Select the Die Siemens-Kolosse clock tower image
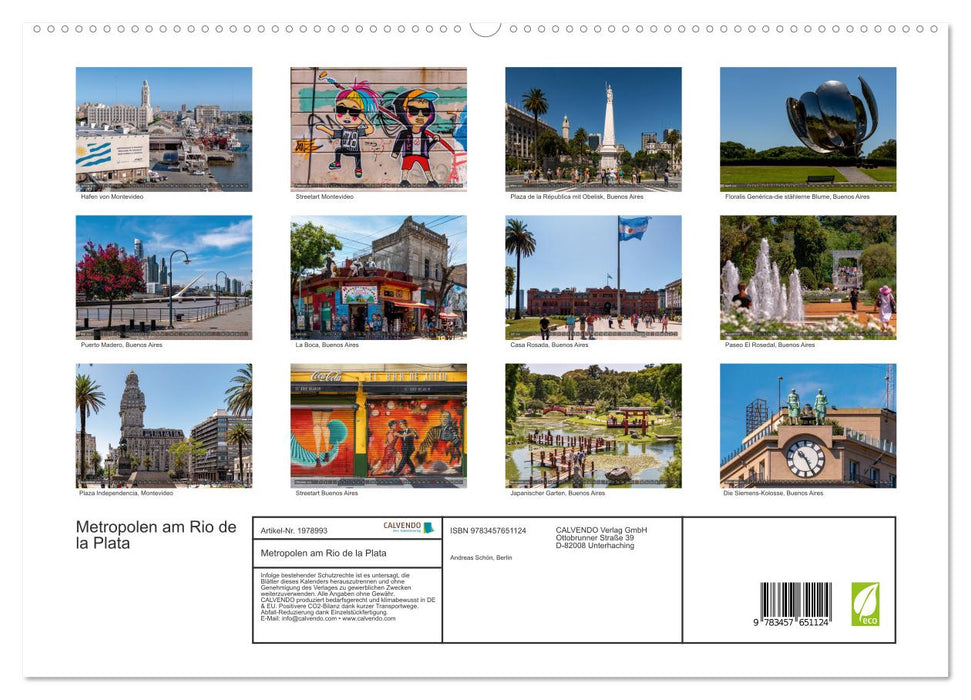Image resolution: width=971 pixels, height=700 pixels. 808,424
